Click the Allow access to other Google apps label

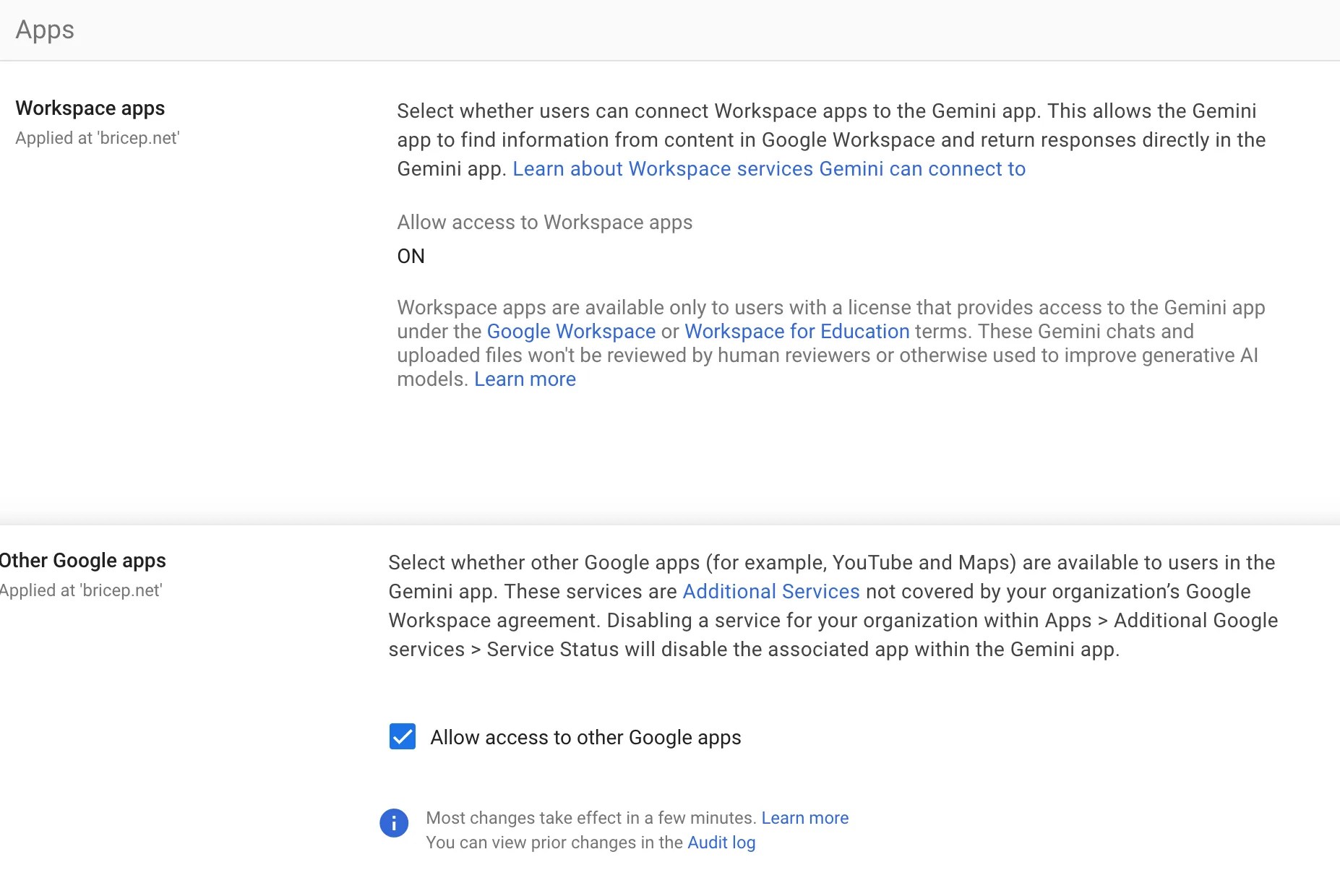point(585,737)
